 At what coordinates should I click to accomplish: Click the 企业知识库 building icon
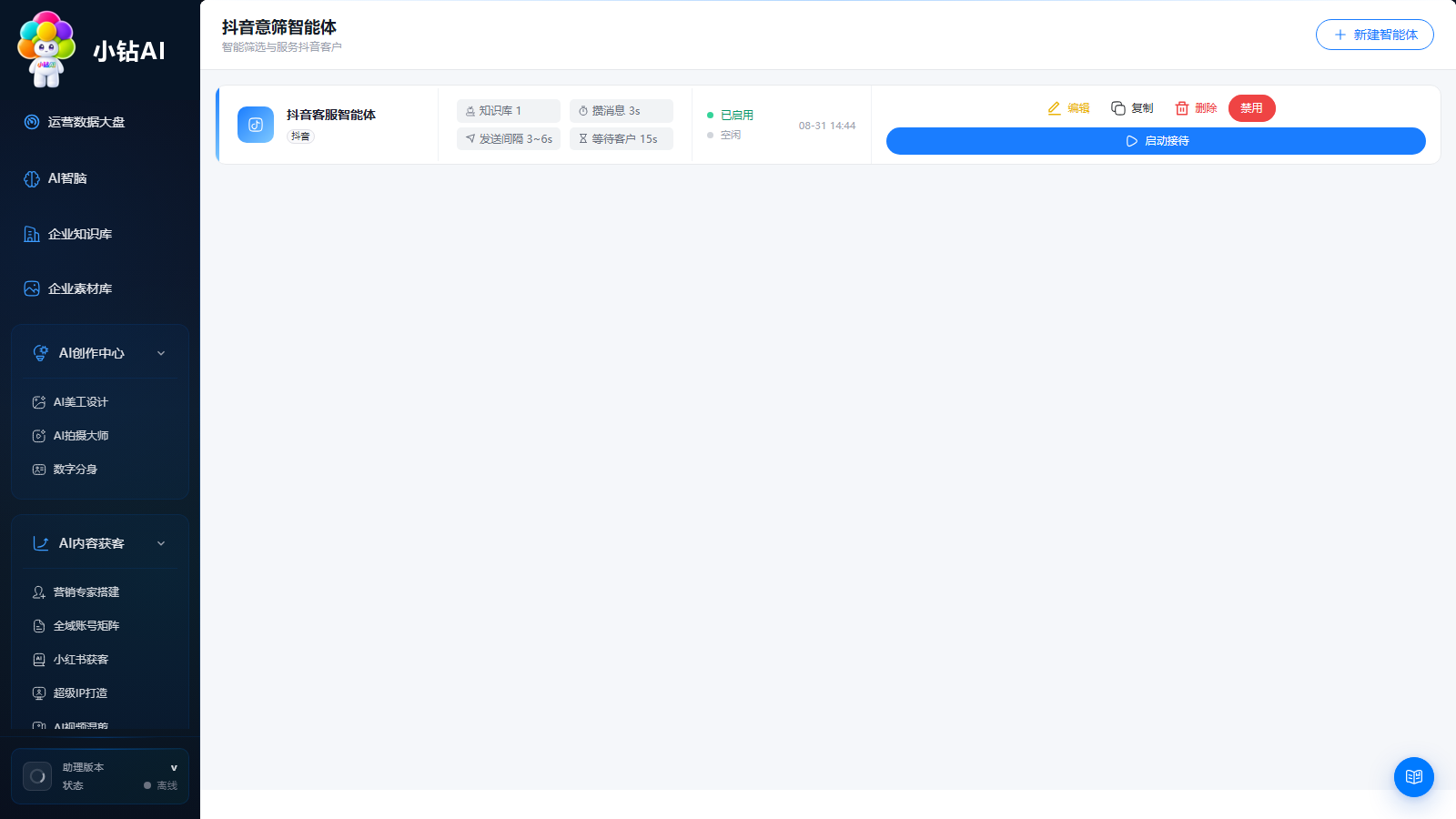click(32, 234)
